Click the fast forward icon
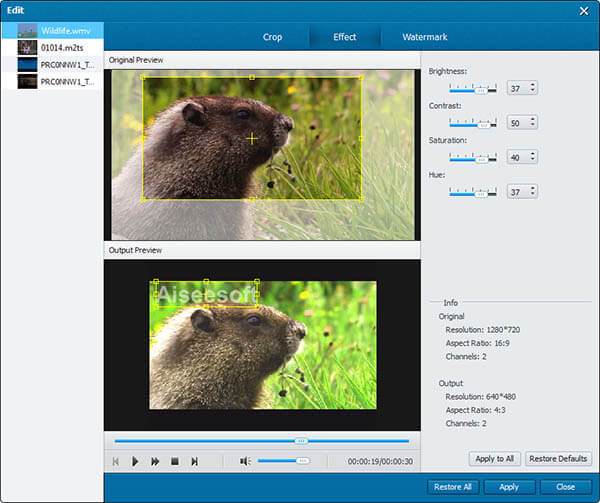600x503 pixels. click(155, 461)
